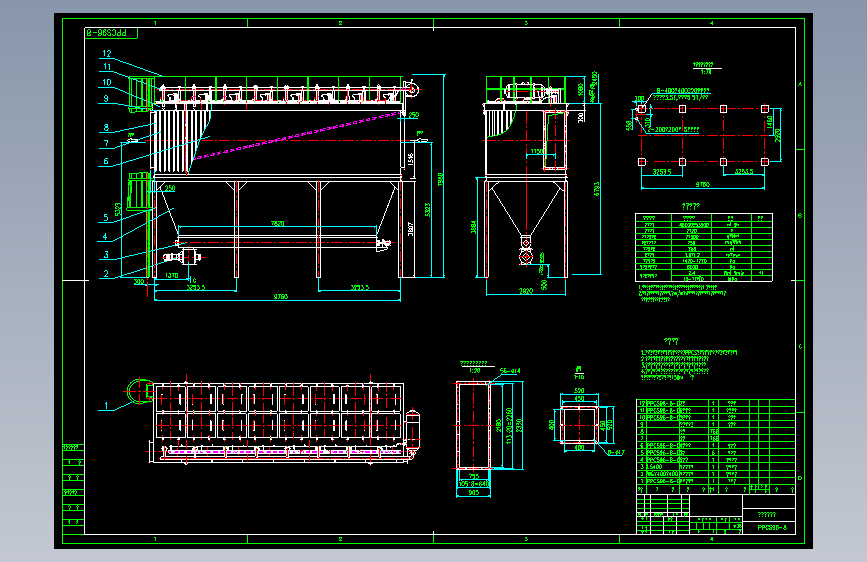This screenshot has width=867, height=562.
Task: Select the 1370 dimension near the motor
Action: (171, 275)
